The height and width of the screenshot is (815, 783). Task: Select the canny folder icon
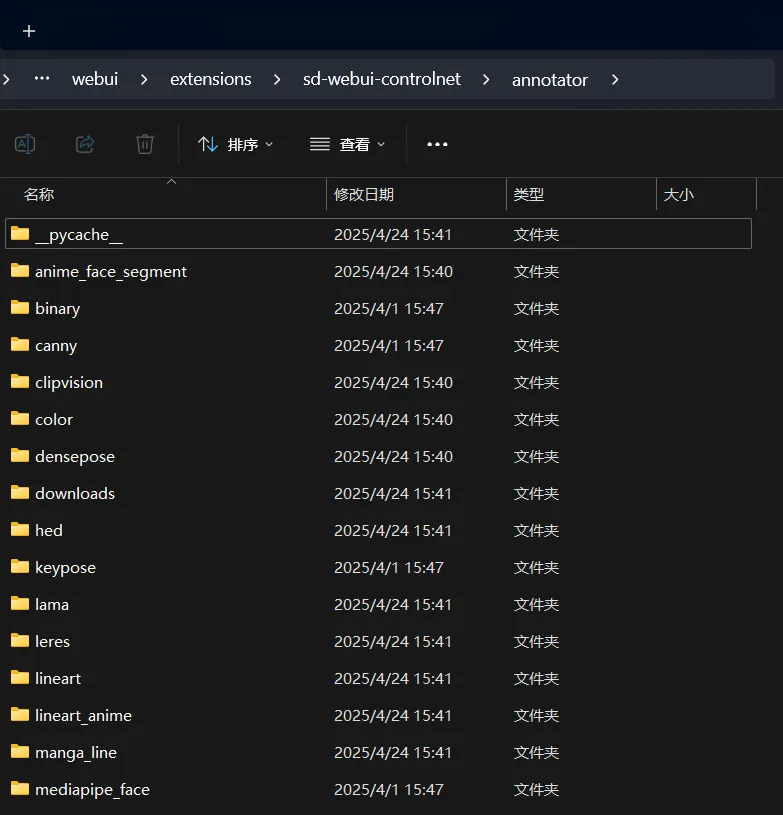20,345
